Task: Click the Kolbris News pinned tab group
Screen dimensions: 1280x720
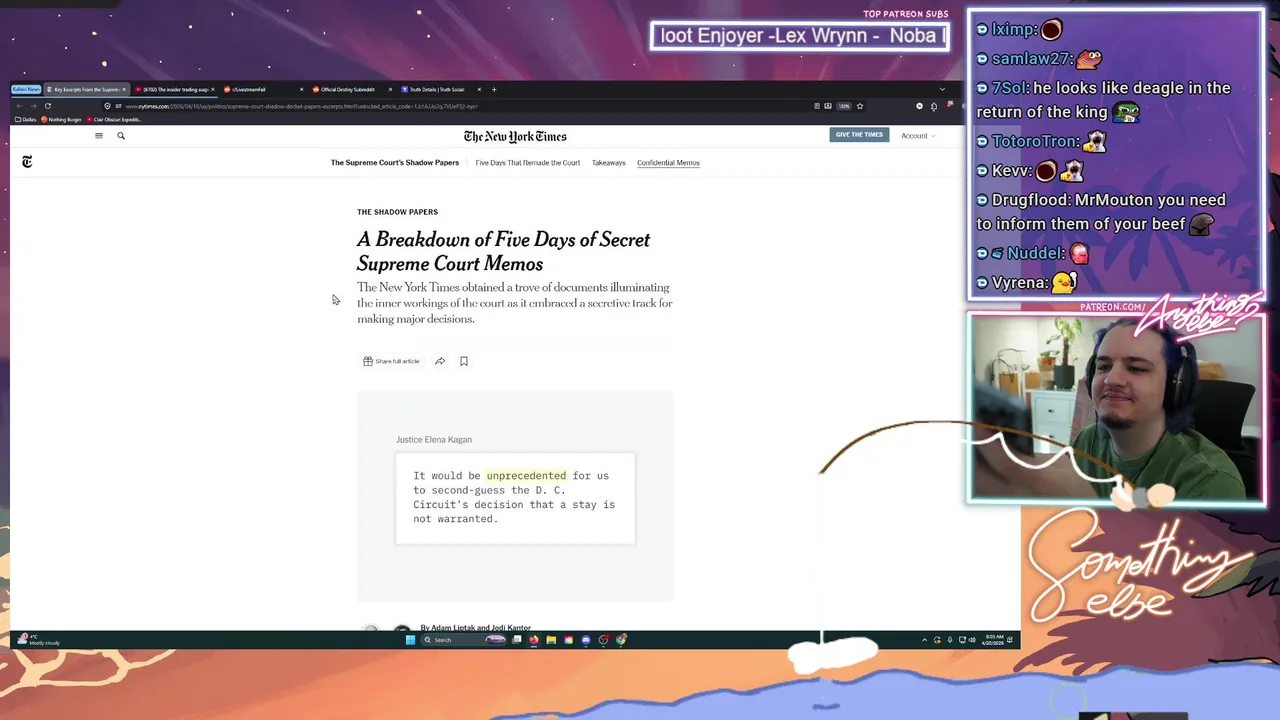Action: tap(26, 90)
